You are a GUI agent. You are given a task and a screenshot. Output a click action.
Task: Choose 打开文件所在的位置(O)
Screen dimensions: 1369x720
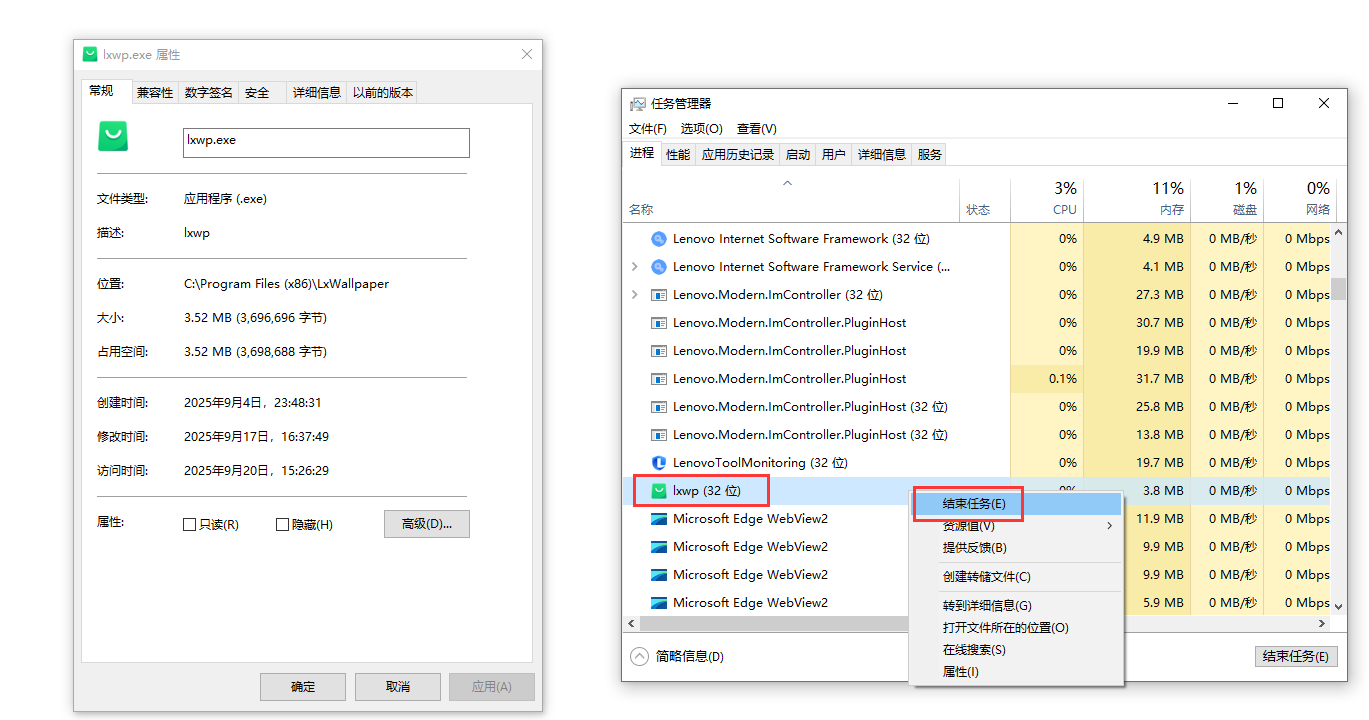1016,628
